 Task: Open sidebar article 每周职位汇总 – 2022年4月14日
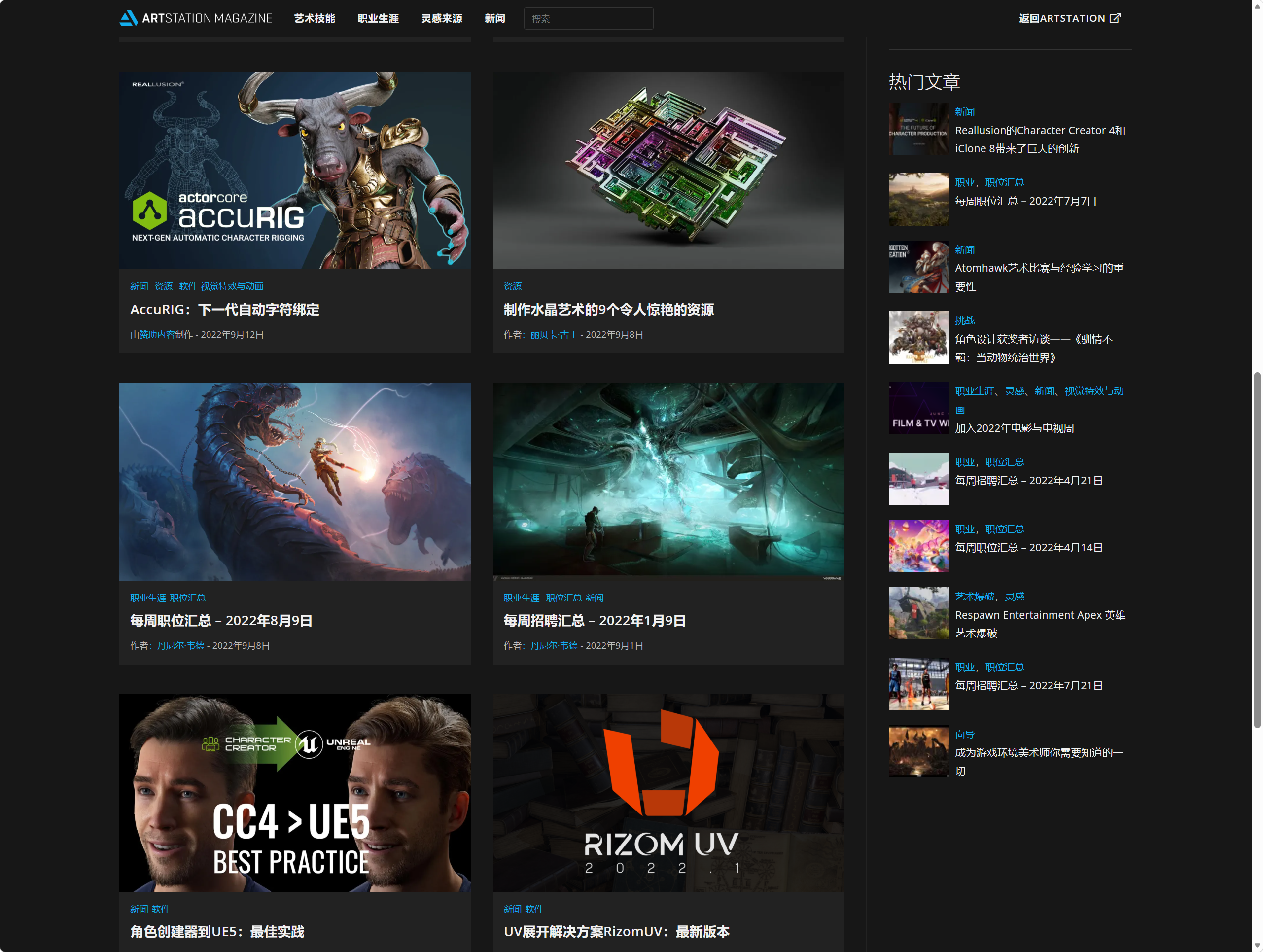(1028, 548)
